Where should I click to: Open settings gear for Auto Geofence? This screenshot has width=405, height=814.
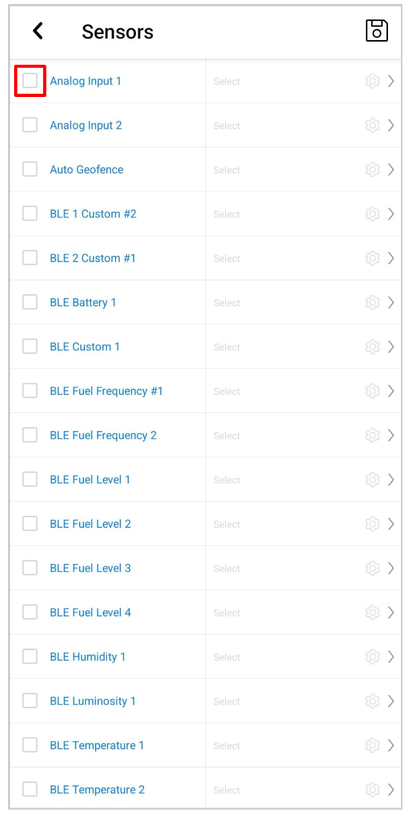coord(372,170)
